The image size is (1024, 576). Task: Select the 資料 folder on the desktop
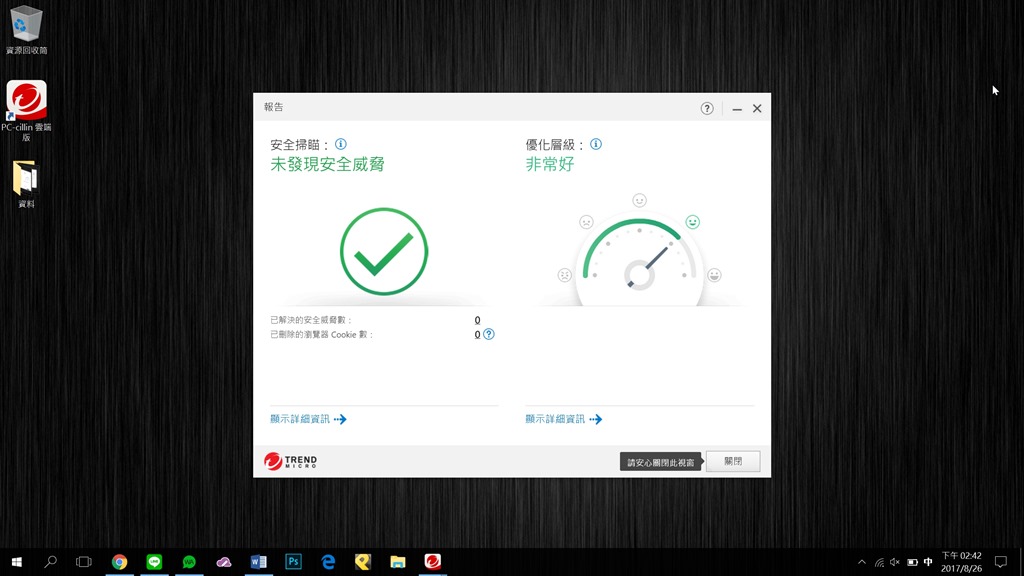pyautogui.click(x=26, y=184)
